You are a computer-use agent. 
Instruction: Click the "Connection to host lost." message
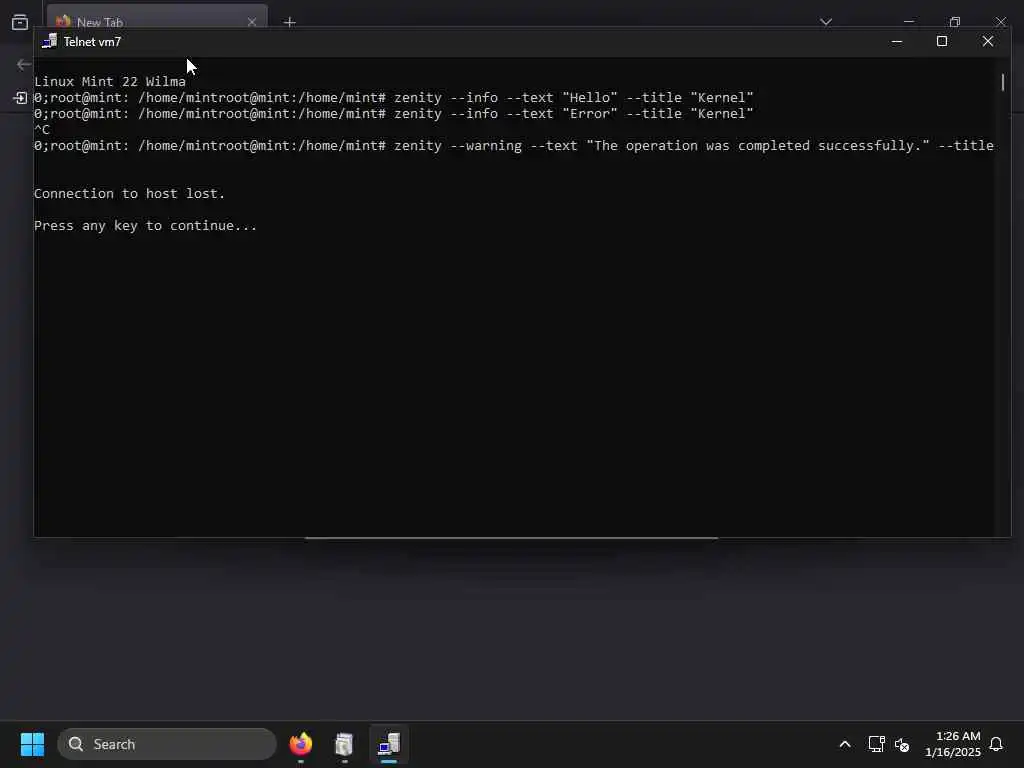129,193
